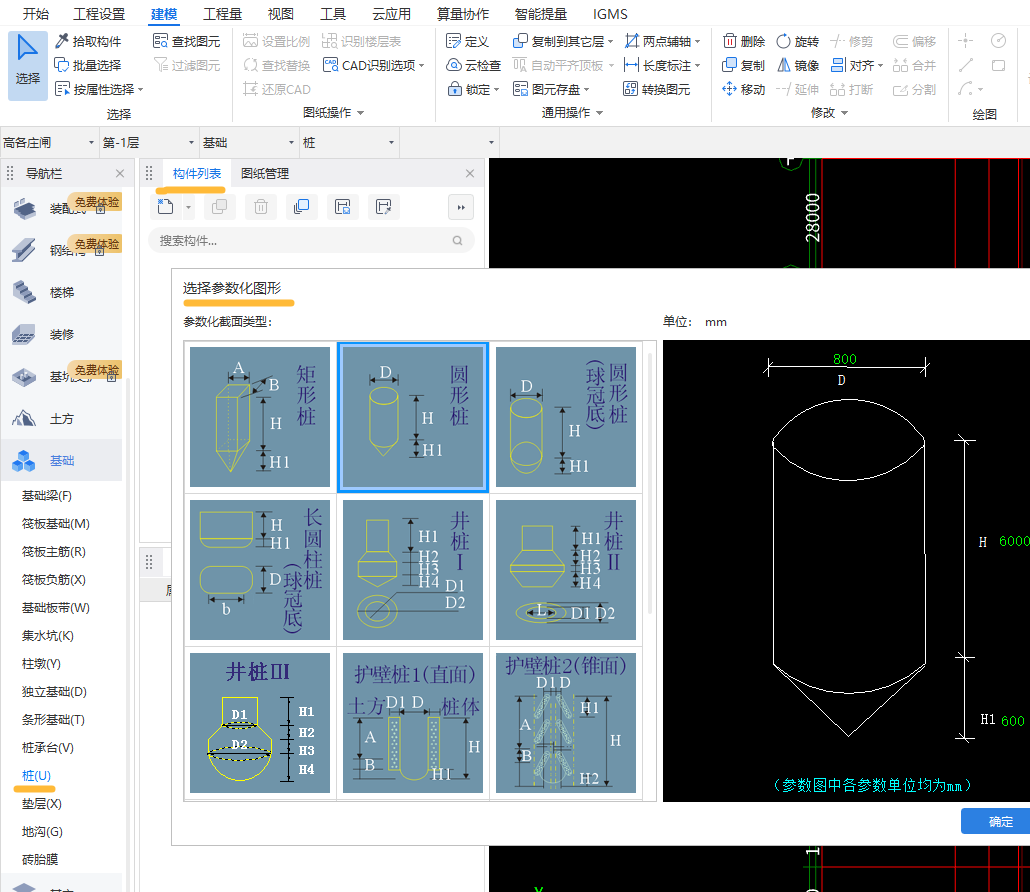This screenshot has height=892, width=1030.
Task: Click search magnifier in component search box
Action: click(x=457, y=240)
